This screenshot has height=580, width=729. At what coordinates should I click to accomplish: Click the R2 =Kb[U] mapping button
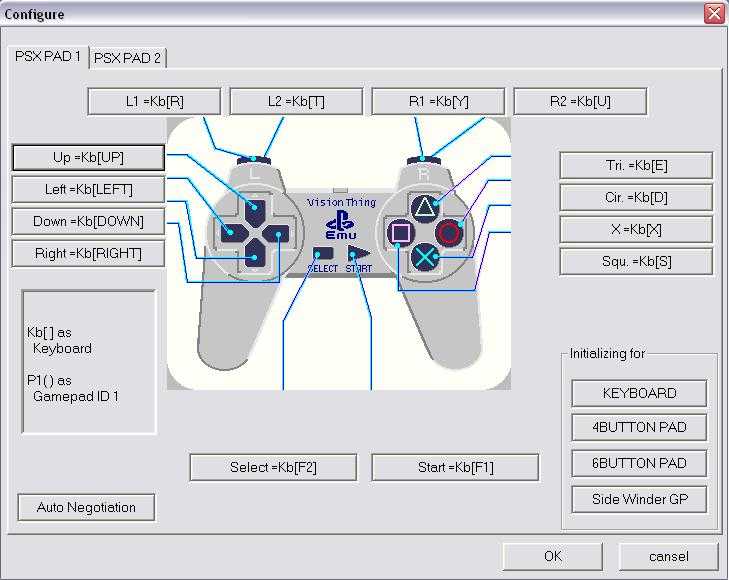pyautogui.click(x=580, y=101)
